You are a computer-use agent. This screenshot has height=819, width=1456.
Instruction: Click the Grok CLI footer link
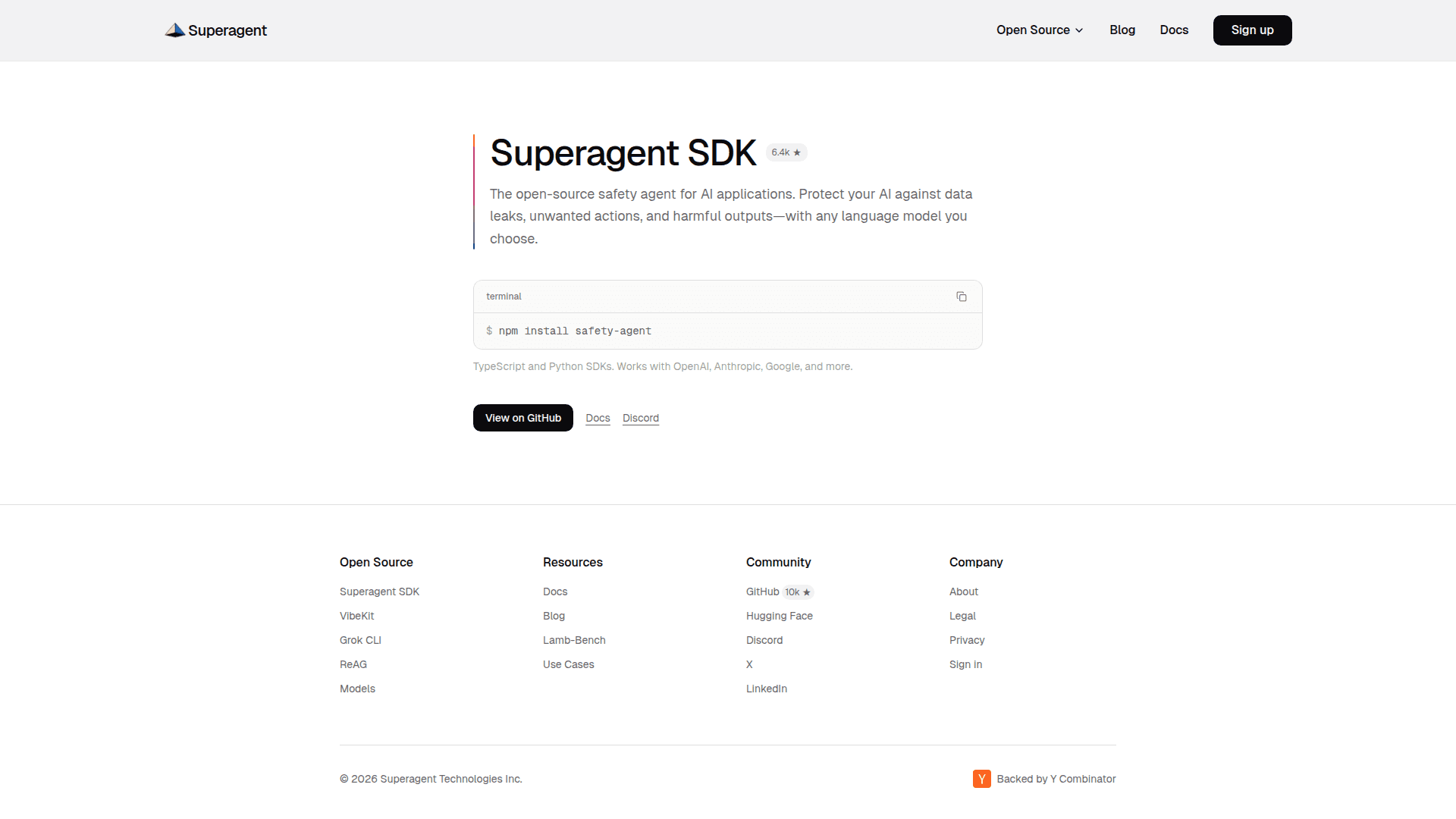coord(360,640)
